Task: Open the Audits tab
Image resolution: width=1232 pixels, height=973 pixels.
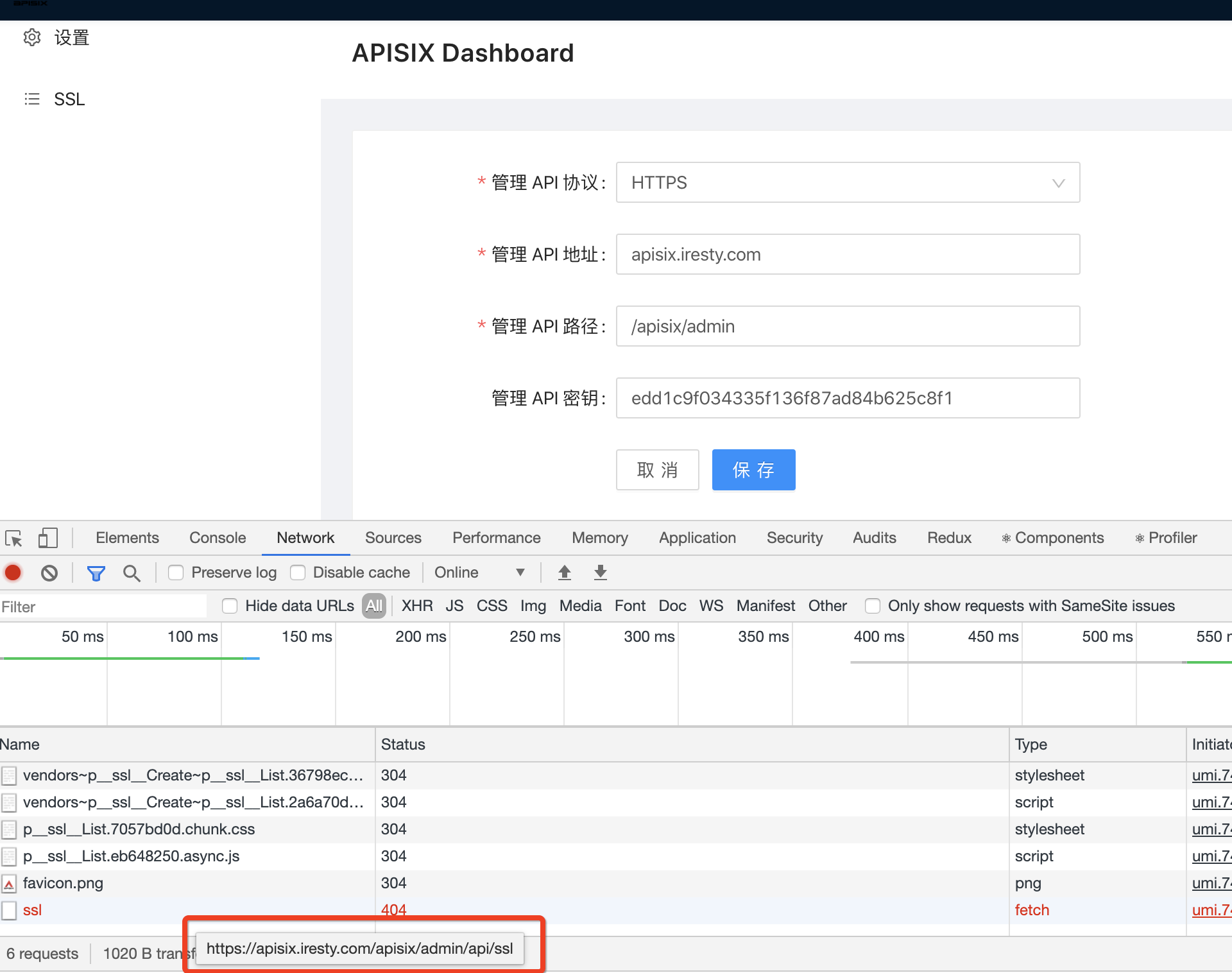Action: [874, 538]
